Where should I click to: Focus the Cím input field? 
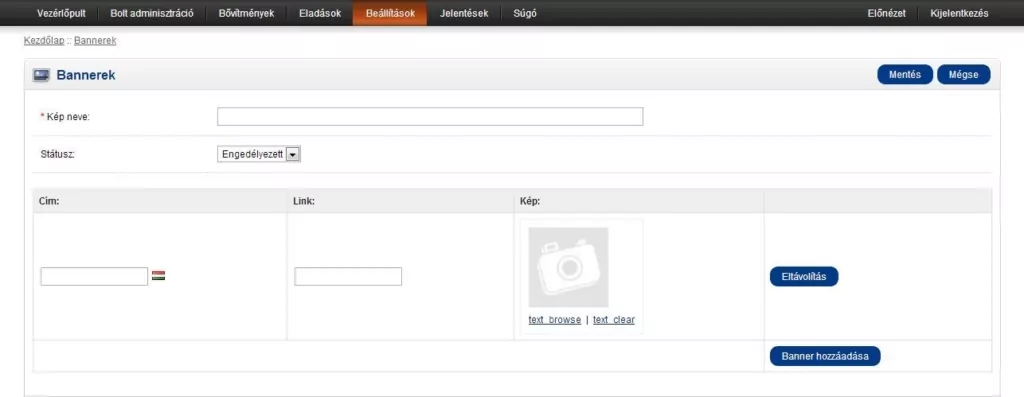coord(94,276)
